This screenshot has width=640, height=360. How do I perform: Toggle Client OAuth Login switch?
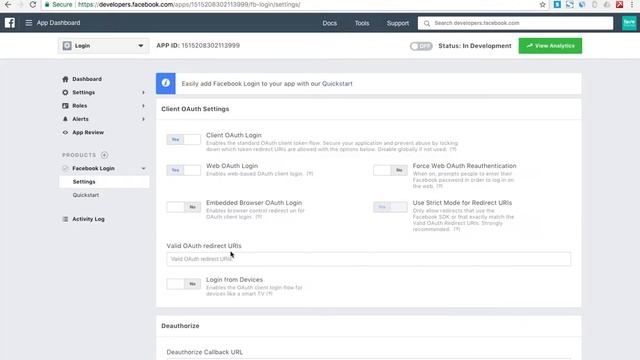[x=184, y=140]
